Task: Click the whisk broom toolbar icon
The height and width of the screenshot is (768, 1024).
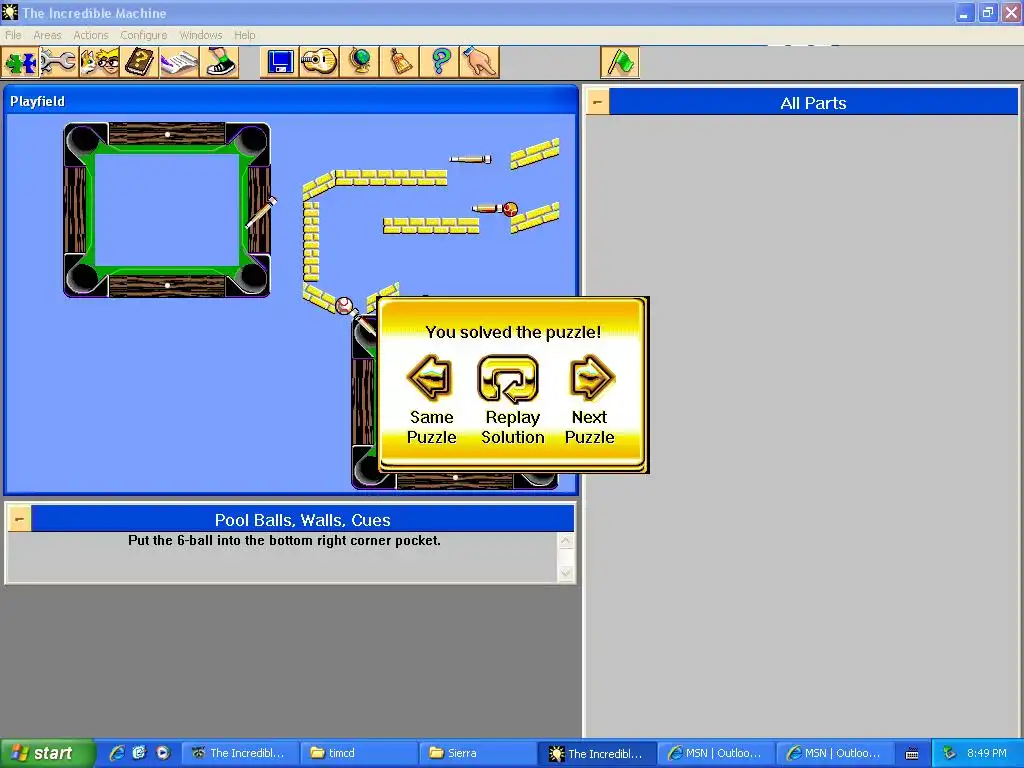Action: [x=400, y=63]
